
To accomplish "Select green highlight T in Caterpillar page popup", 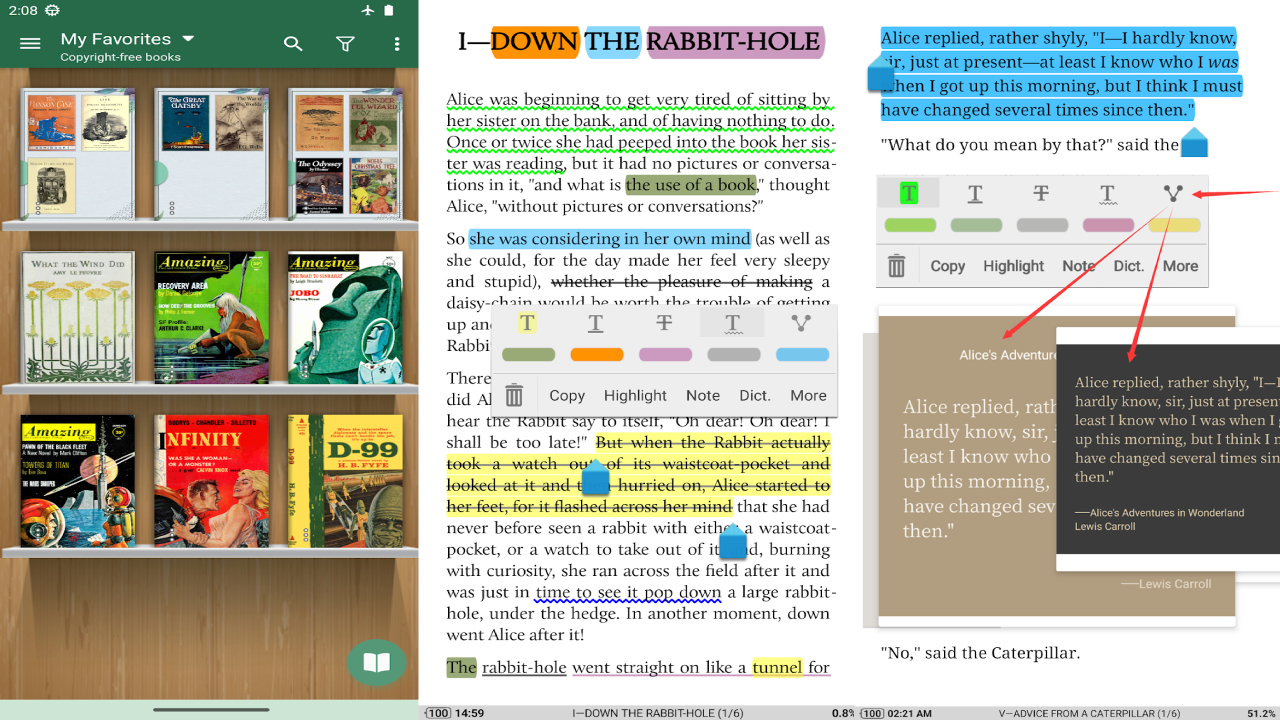I will (909, 193).
